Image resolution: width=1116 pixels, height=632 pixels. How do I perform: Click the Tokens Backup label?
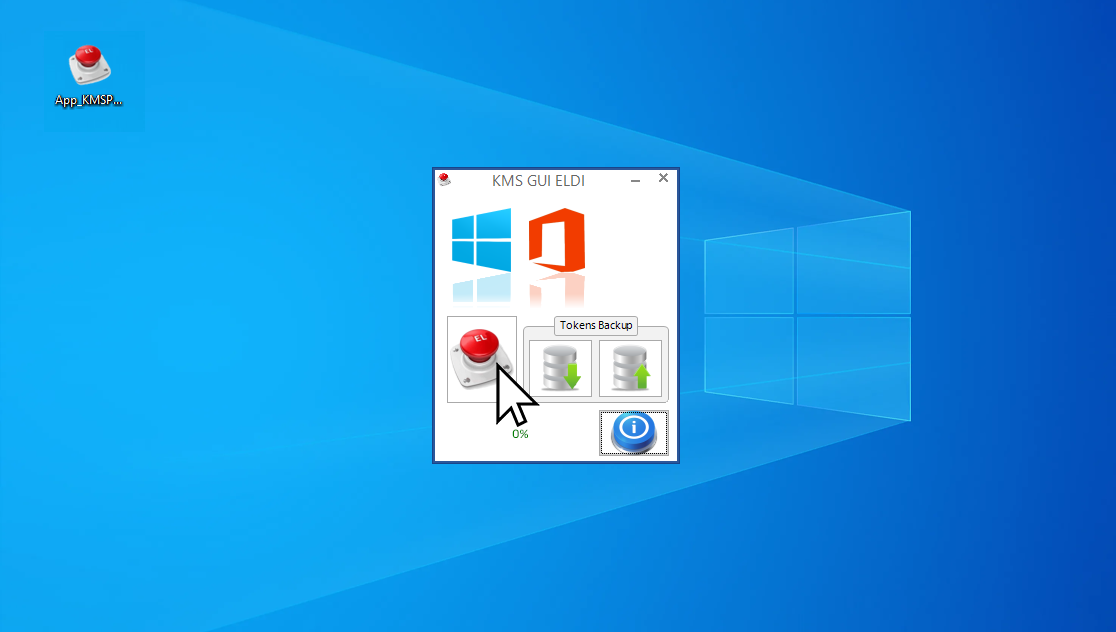click(596, 325)
